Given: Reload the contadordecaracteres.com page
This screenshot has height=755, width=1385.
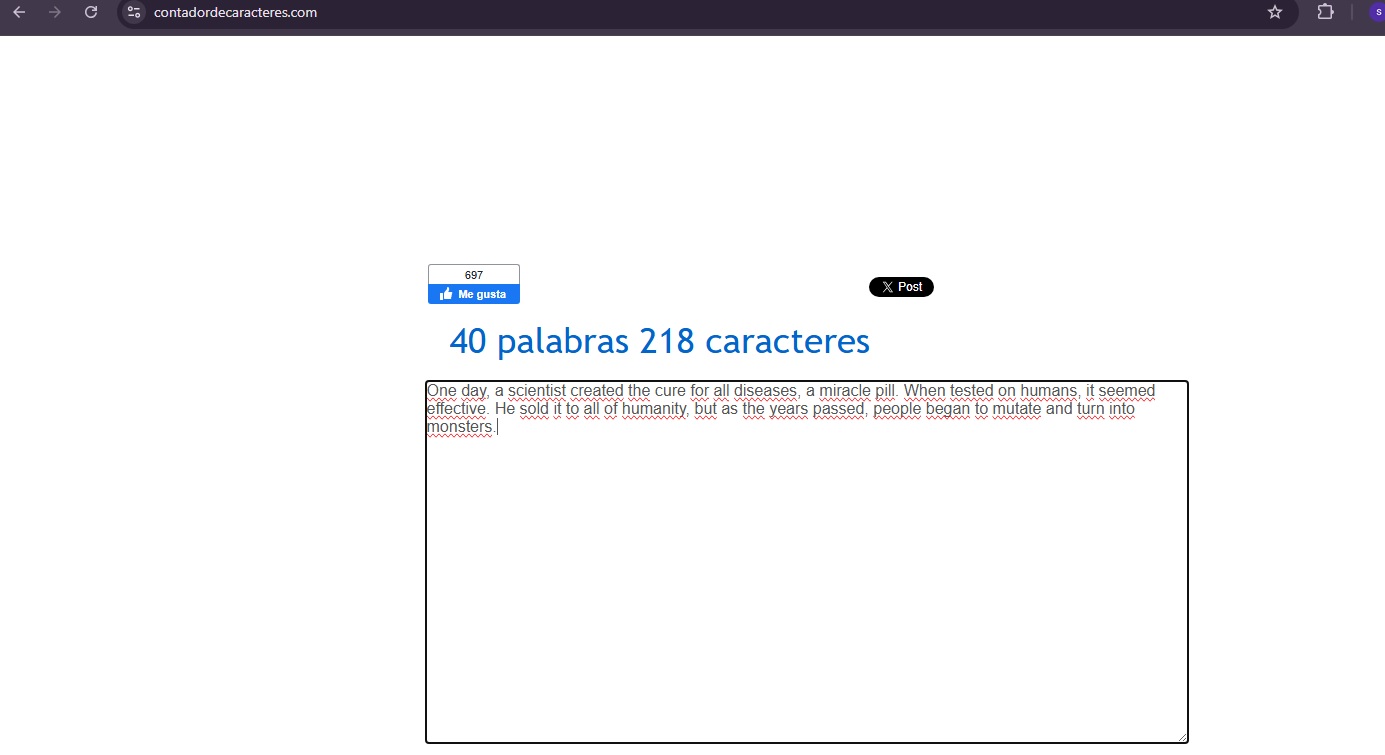Looking at the screenshot, I should coord(91,12).
